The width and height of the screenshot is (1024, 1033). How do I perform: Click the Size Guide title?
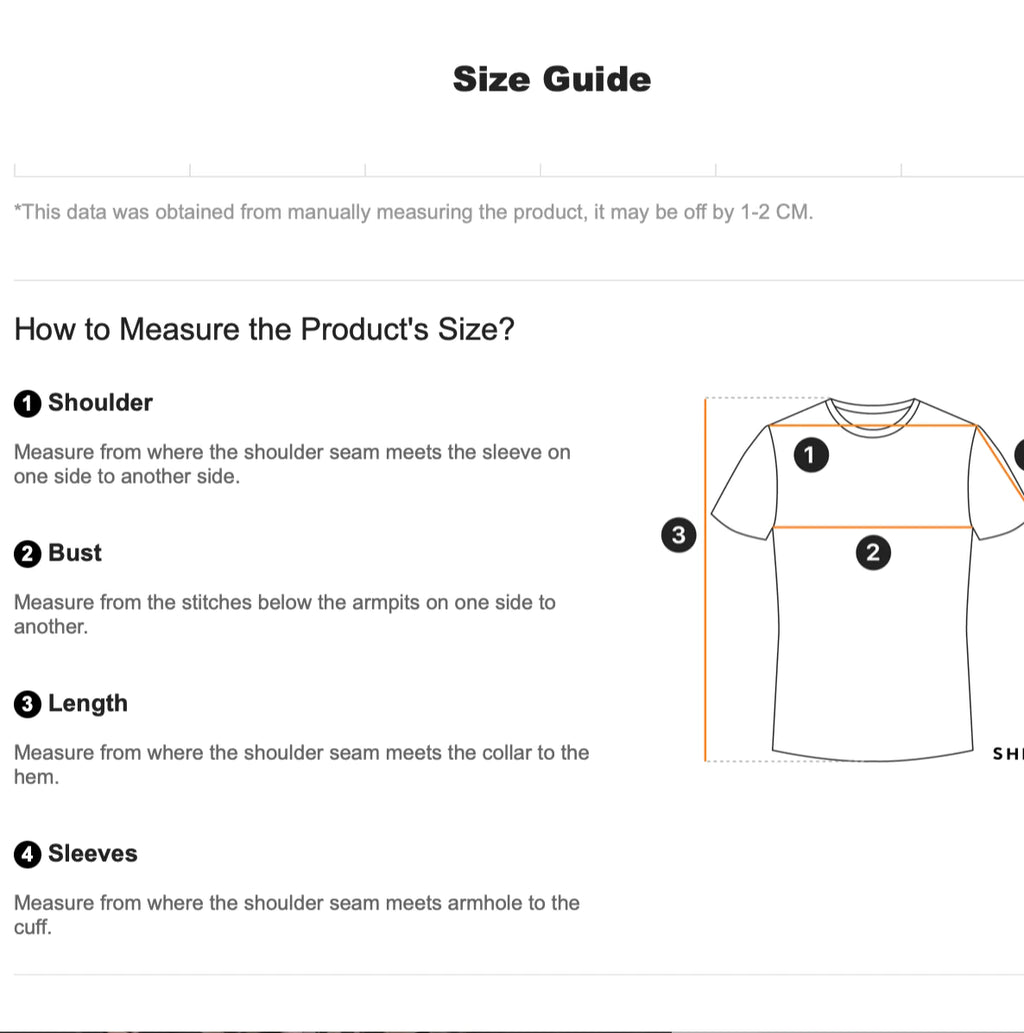pos(551,80)
